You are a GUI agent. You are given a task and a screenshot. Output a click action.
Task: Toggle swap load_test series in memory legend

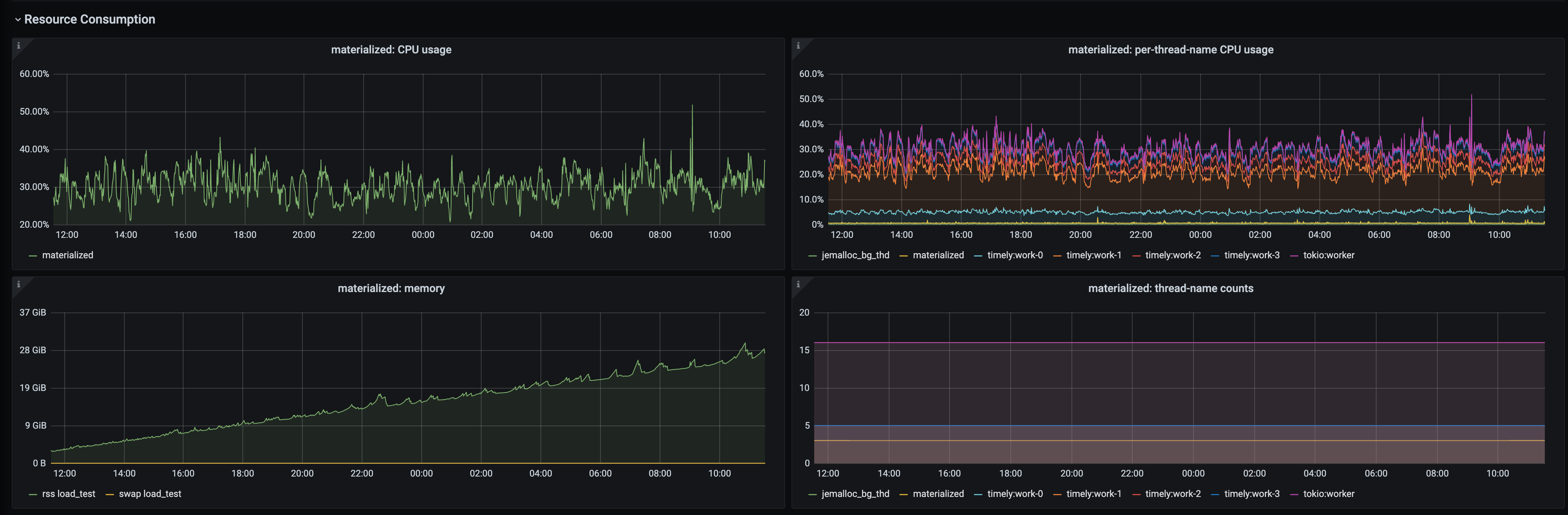pos(150,494)
